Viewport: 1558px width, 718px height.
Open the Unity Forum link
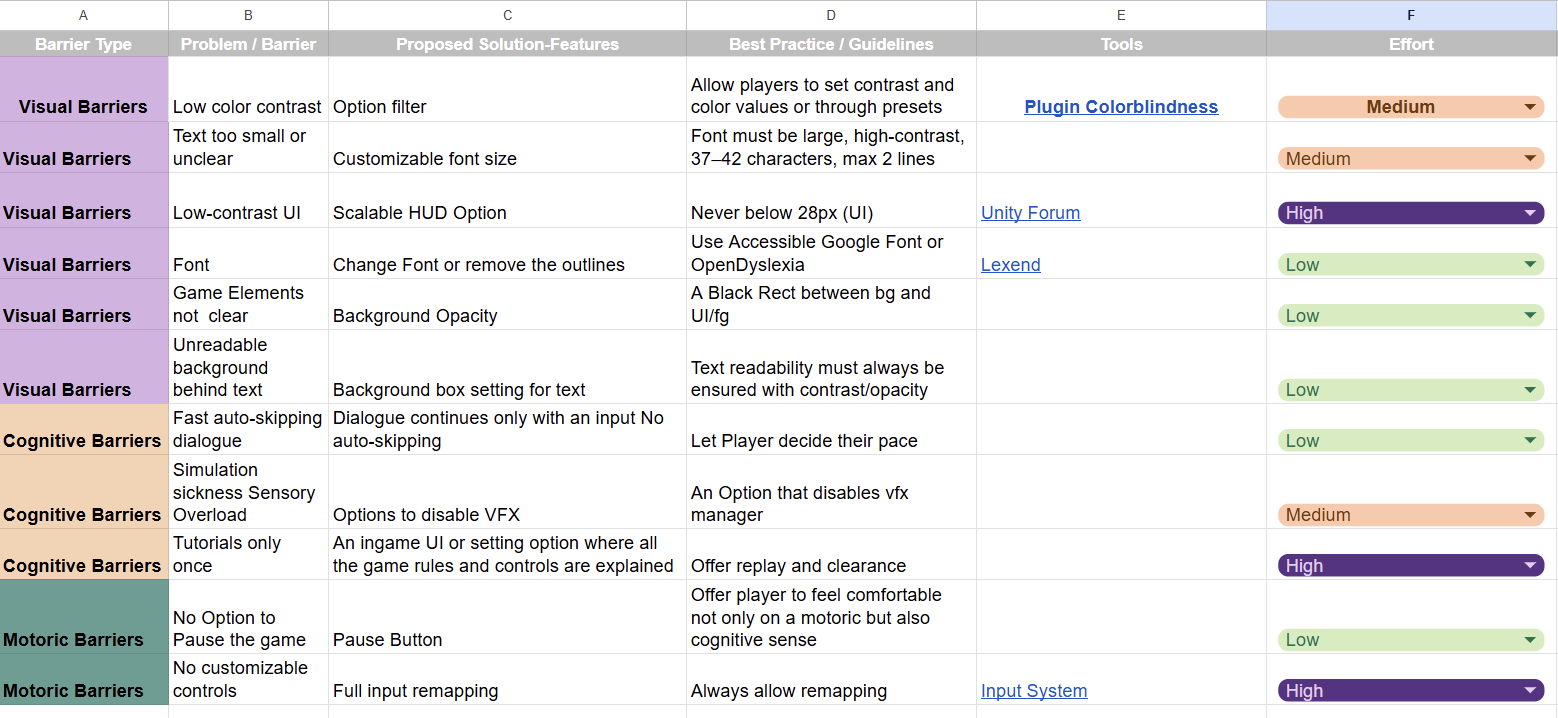[1030, 213]
